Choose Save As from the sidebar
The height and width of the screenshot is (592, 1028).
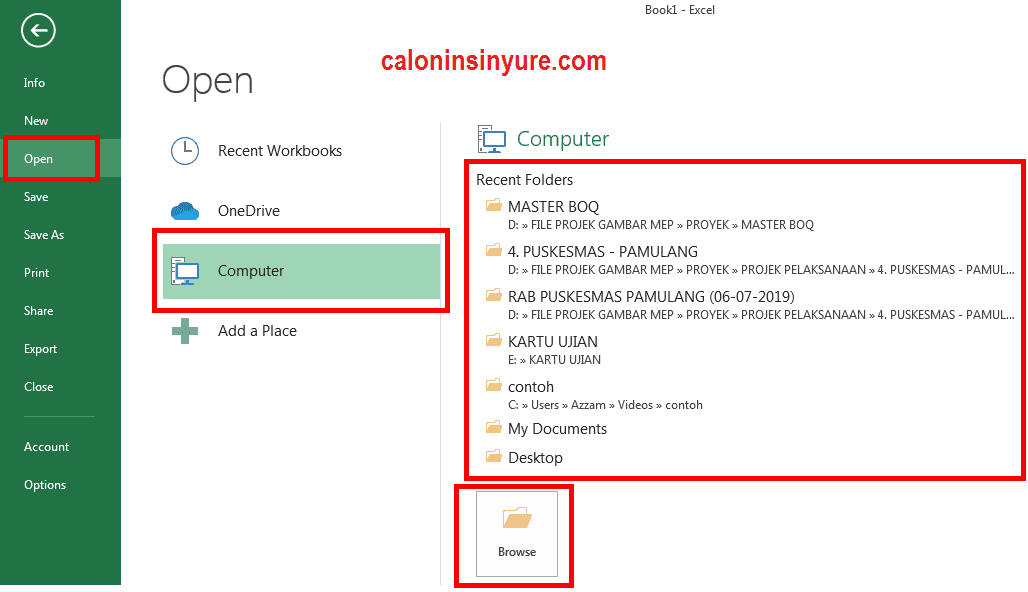coord(44,235)
